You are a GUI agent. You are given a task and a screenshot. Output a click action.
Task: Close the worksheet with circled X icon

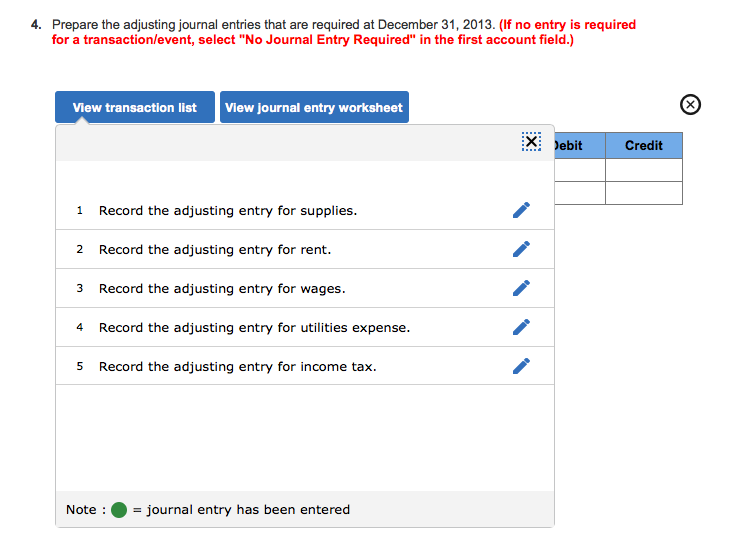(x=690, y=104)
